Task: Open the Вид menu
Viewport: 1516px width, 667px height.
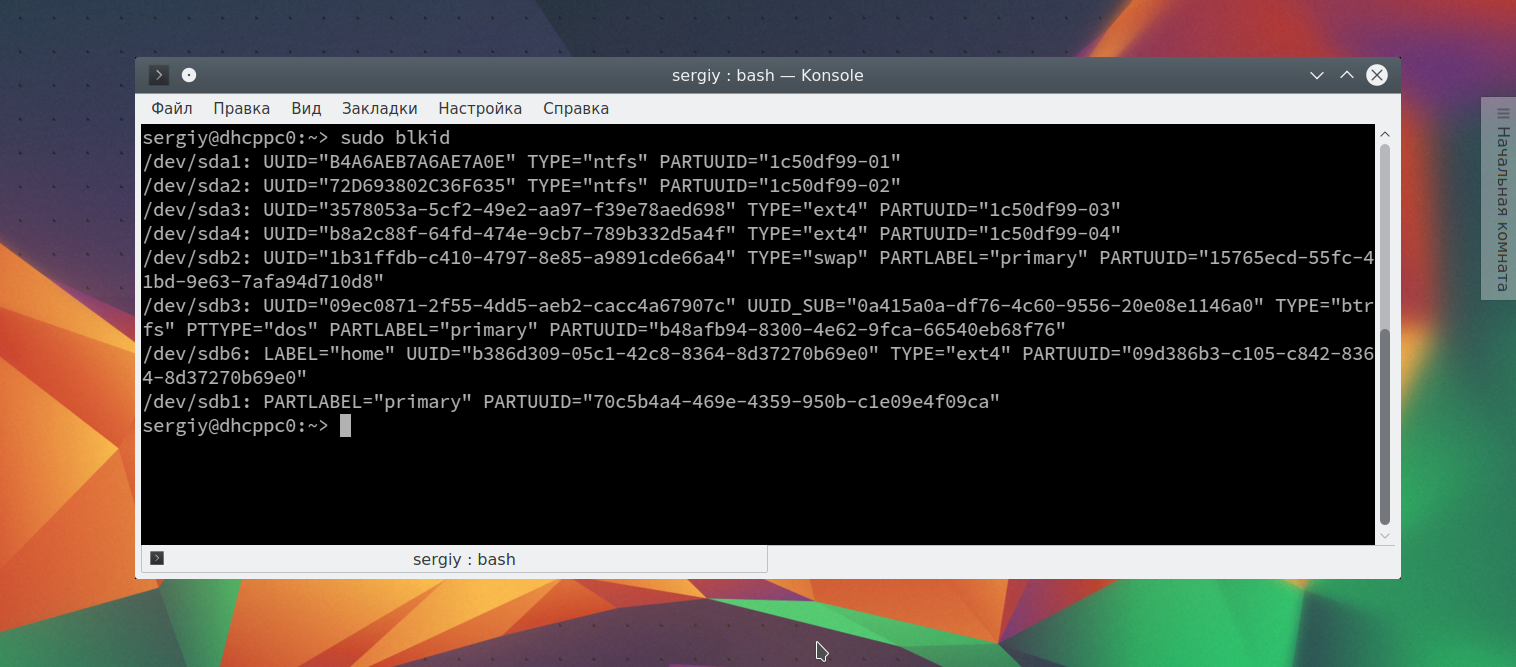Action: (x=306, y=108)
